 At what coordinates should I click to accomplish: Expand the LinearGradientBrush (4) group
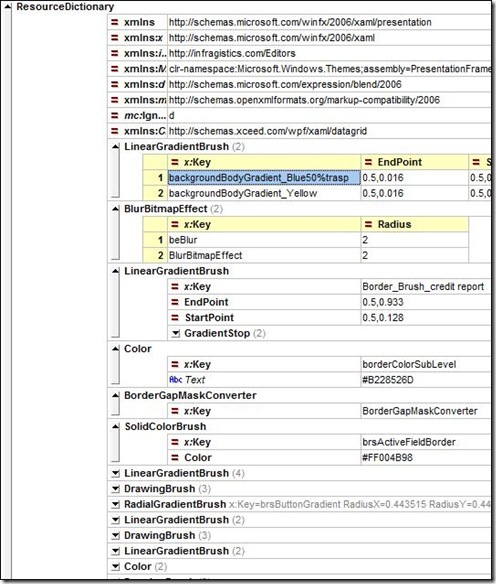115,473
